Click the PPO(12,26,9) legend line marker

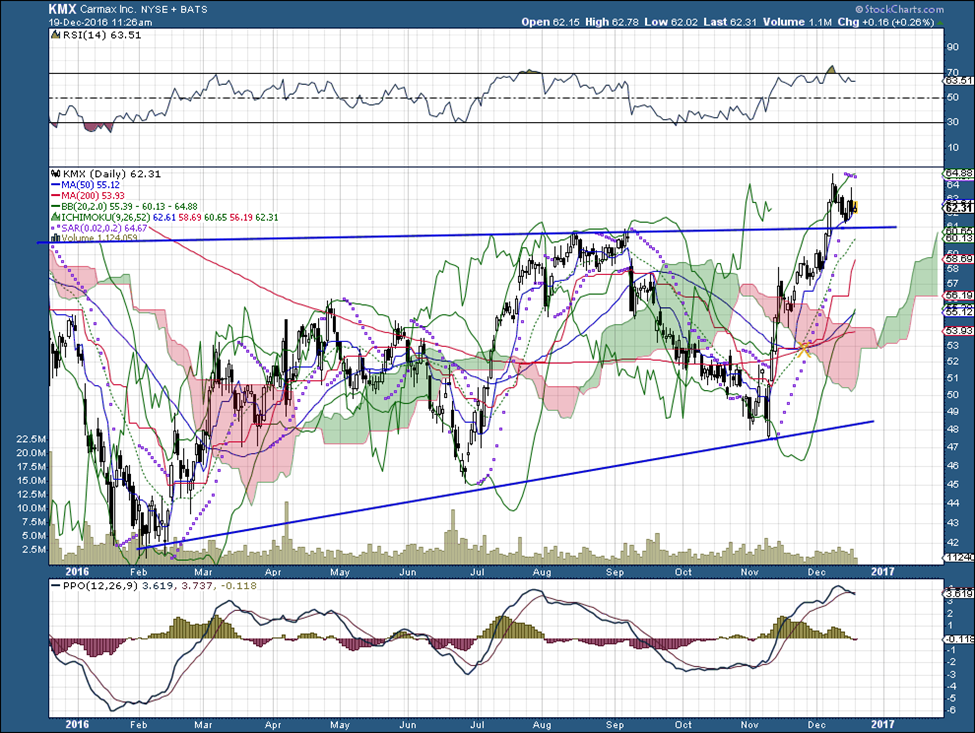coord(57,586)
